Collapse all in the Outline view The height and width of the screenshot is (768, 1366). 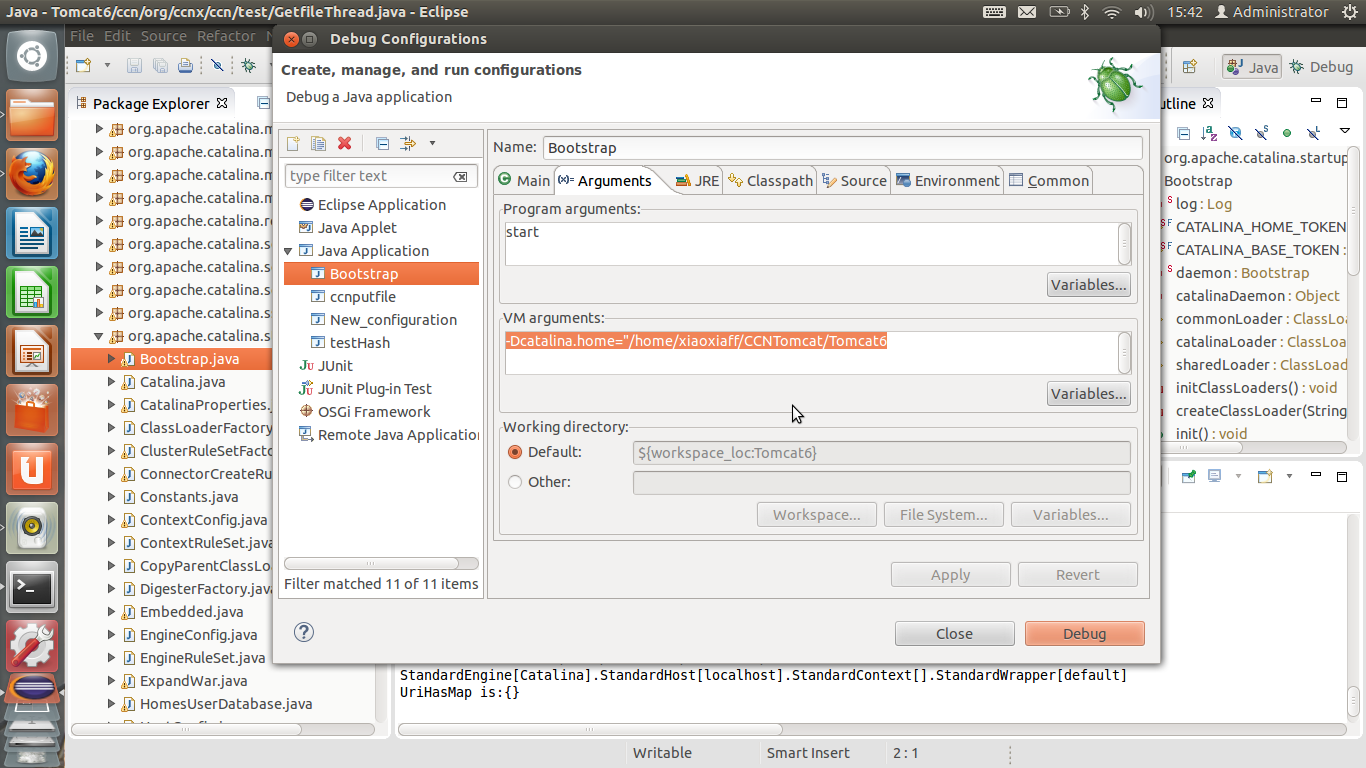(x=1183, y=133)
